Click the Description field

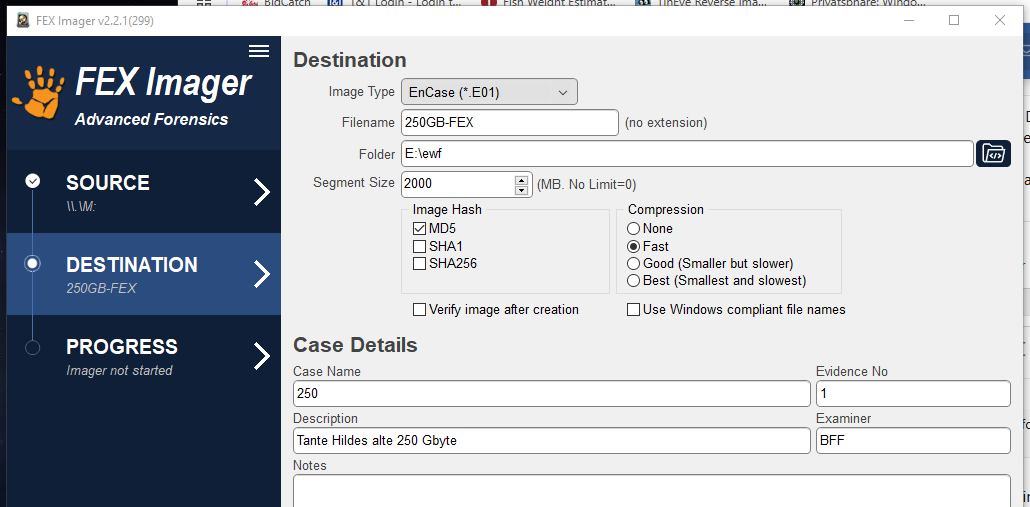tap(552, 441)
